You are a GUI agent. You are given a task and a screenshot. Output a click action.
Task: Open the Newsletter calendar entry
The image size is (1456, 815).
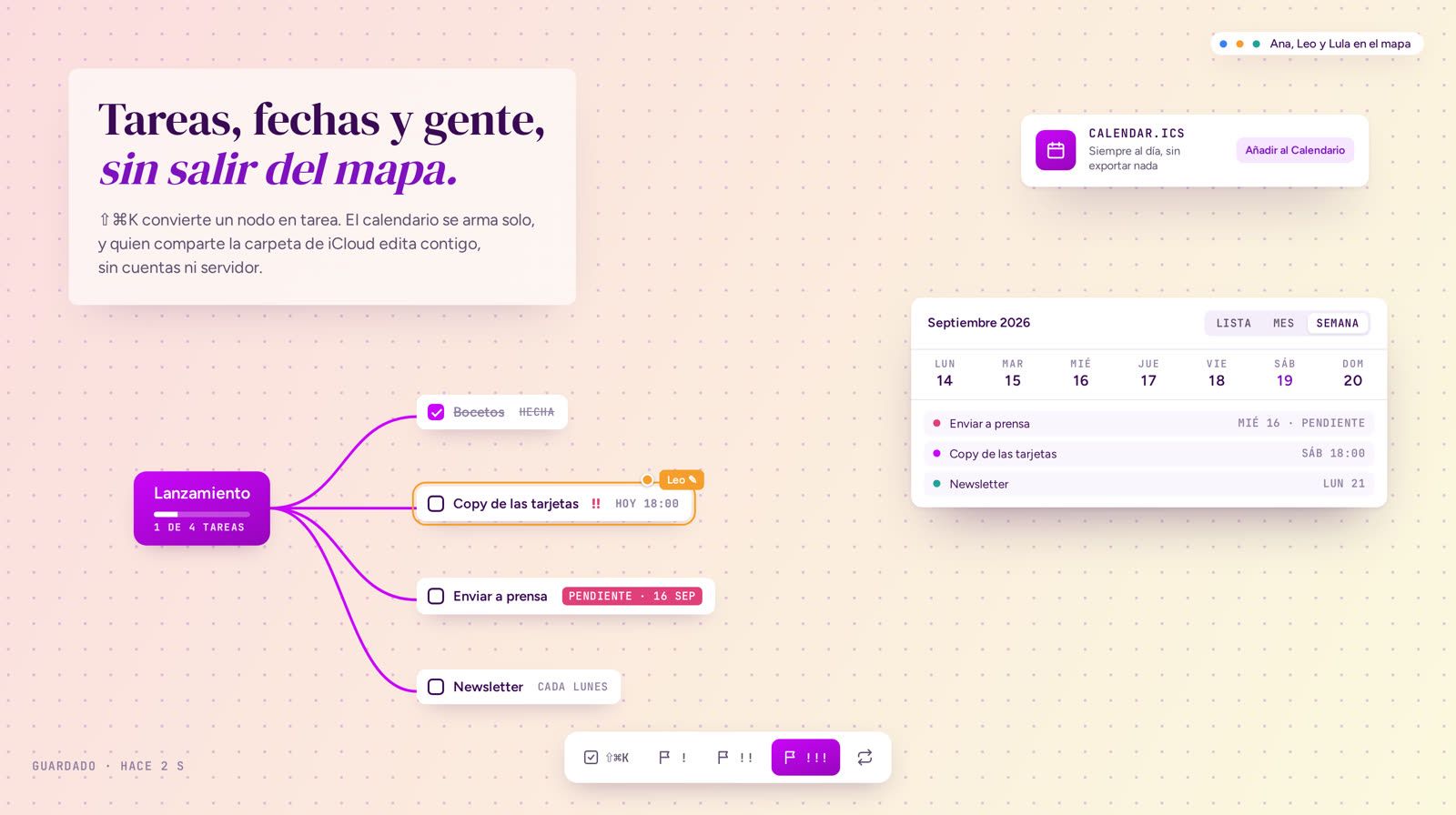[x=1148, y=484]
